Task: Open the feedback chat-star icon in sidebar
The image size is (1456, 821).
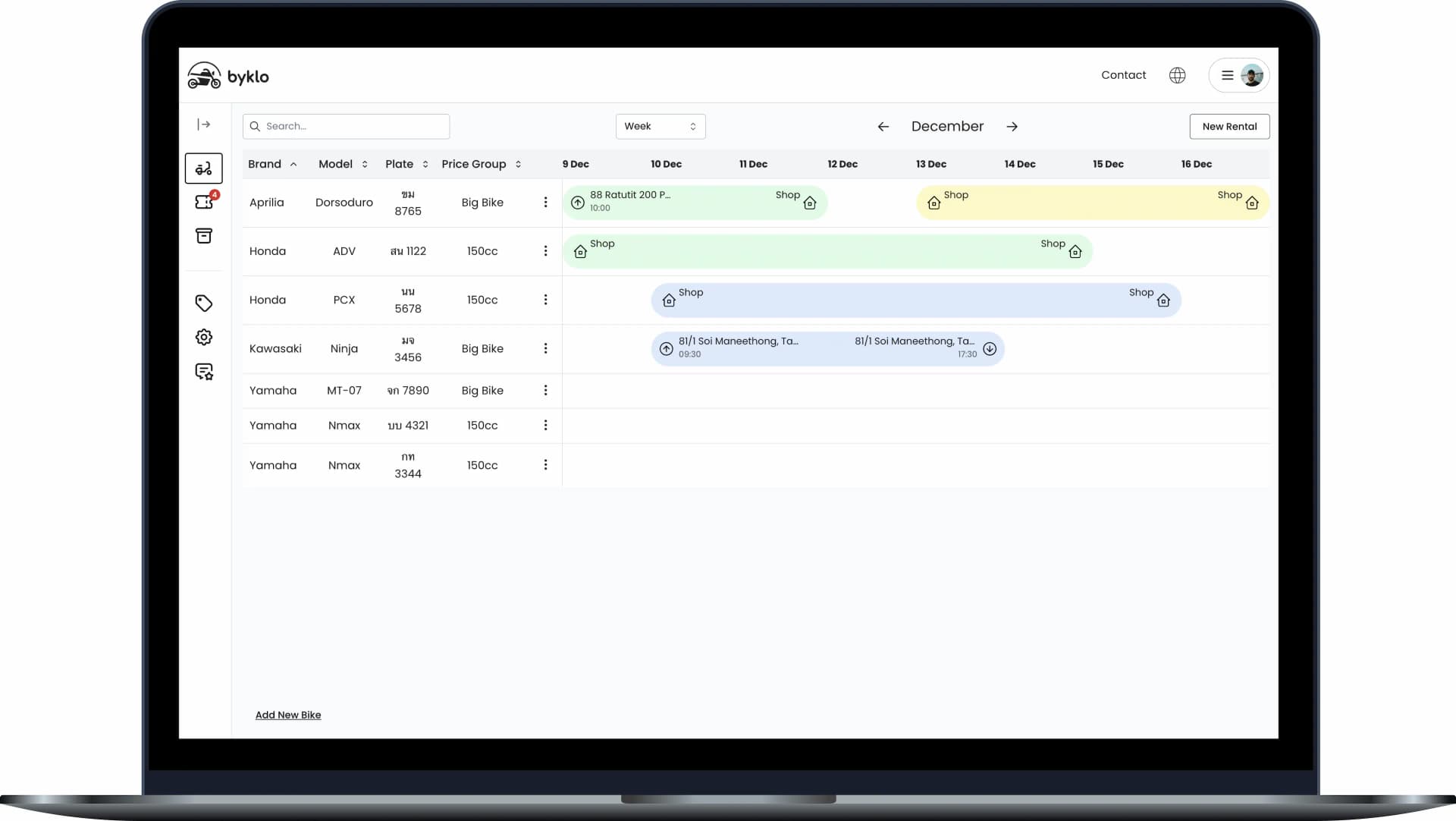Action: [x=203, y=371]
